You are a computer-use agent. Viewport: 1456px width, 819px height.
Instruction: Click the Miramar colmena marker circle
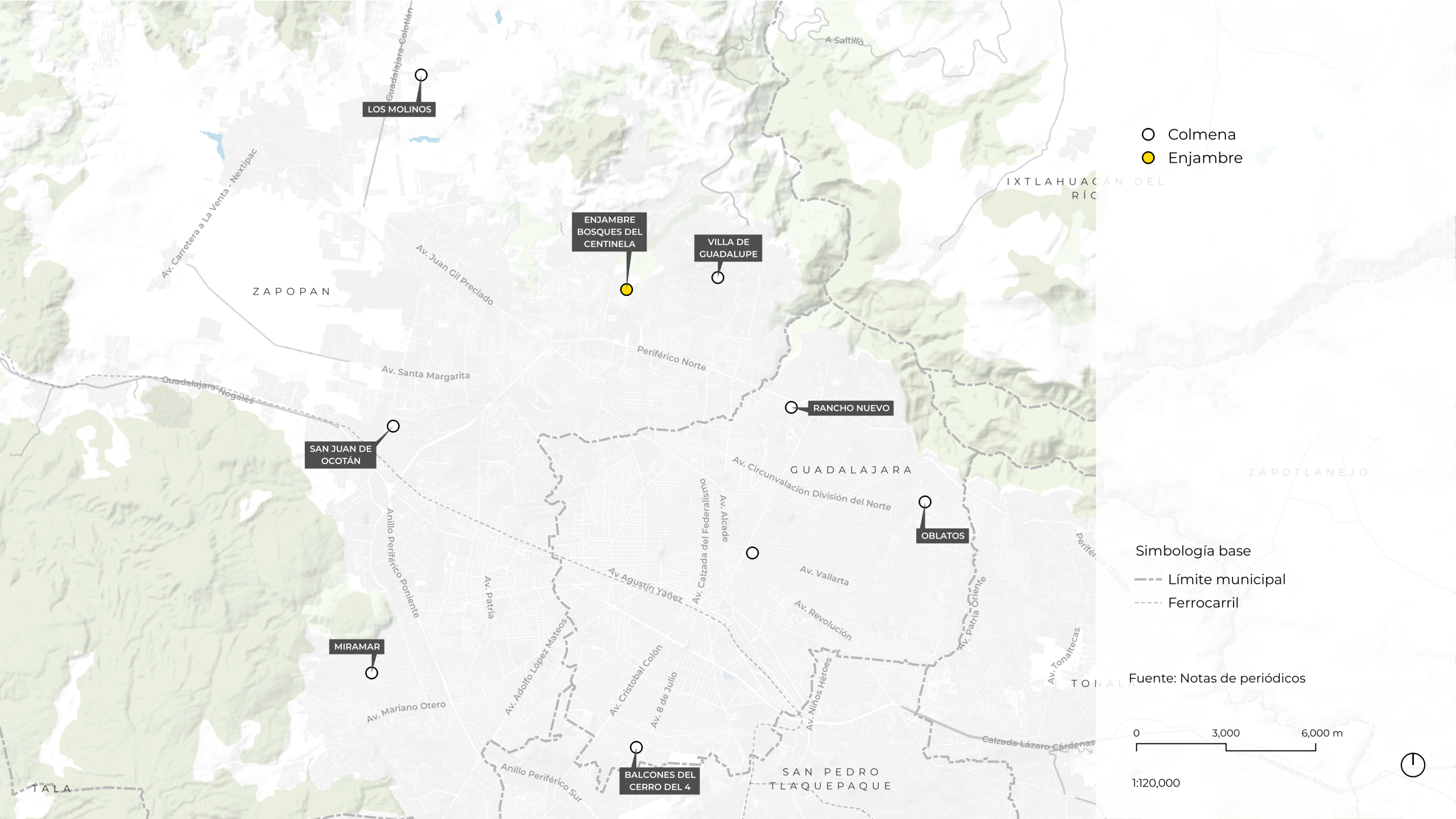(x=371, y=673)
